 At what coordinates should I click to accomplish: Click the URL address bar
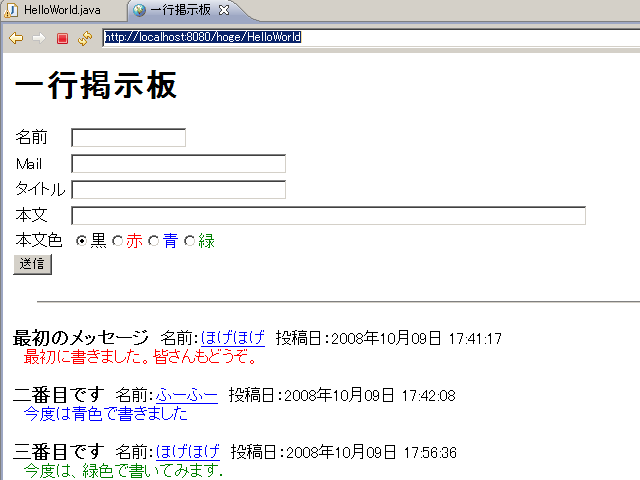tap(371, 38)
